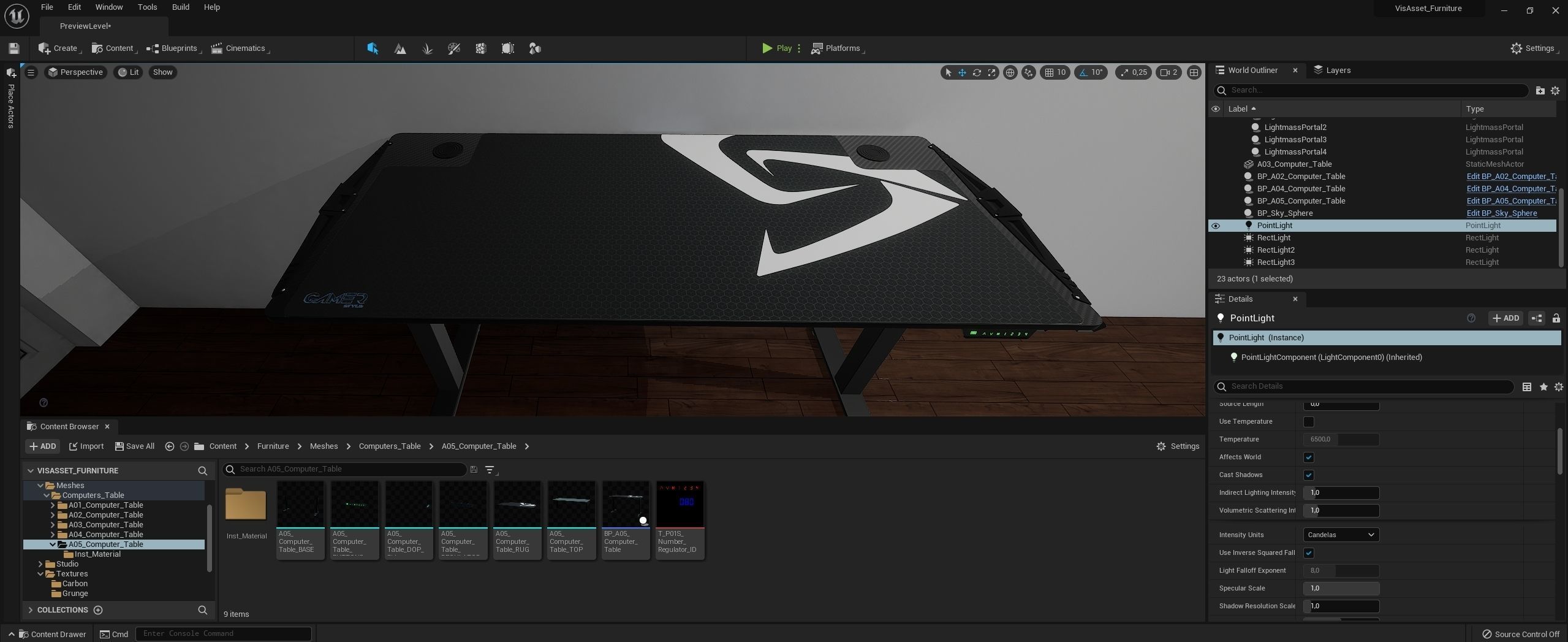Switch to the Layers tab
The image size is (1568, 642).
point(1332,71)
